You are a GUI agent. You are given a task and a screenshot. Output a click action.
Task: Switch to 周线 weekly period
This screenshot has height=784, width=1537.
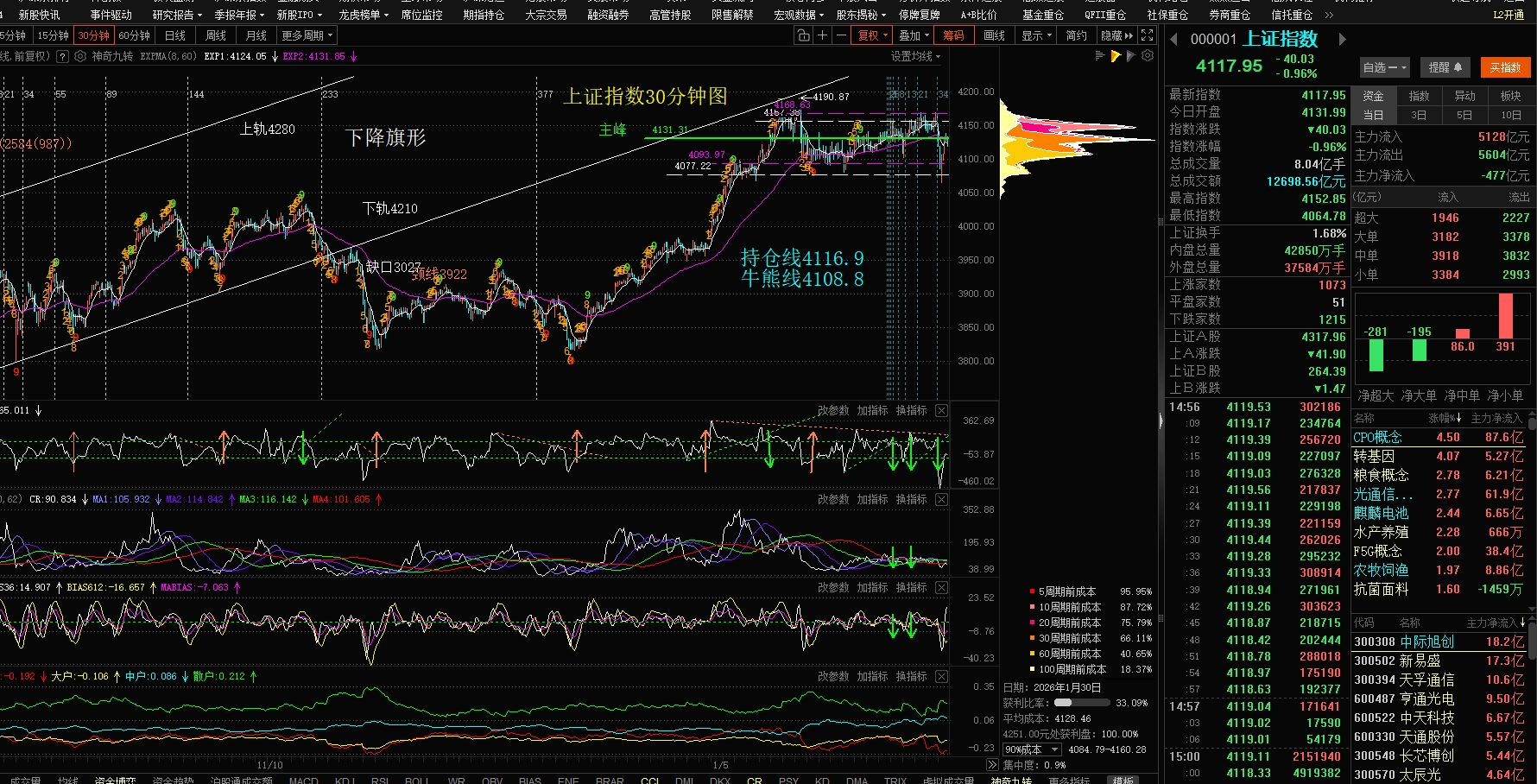click(216, 35)
